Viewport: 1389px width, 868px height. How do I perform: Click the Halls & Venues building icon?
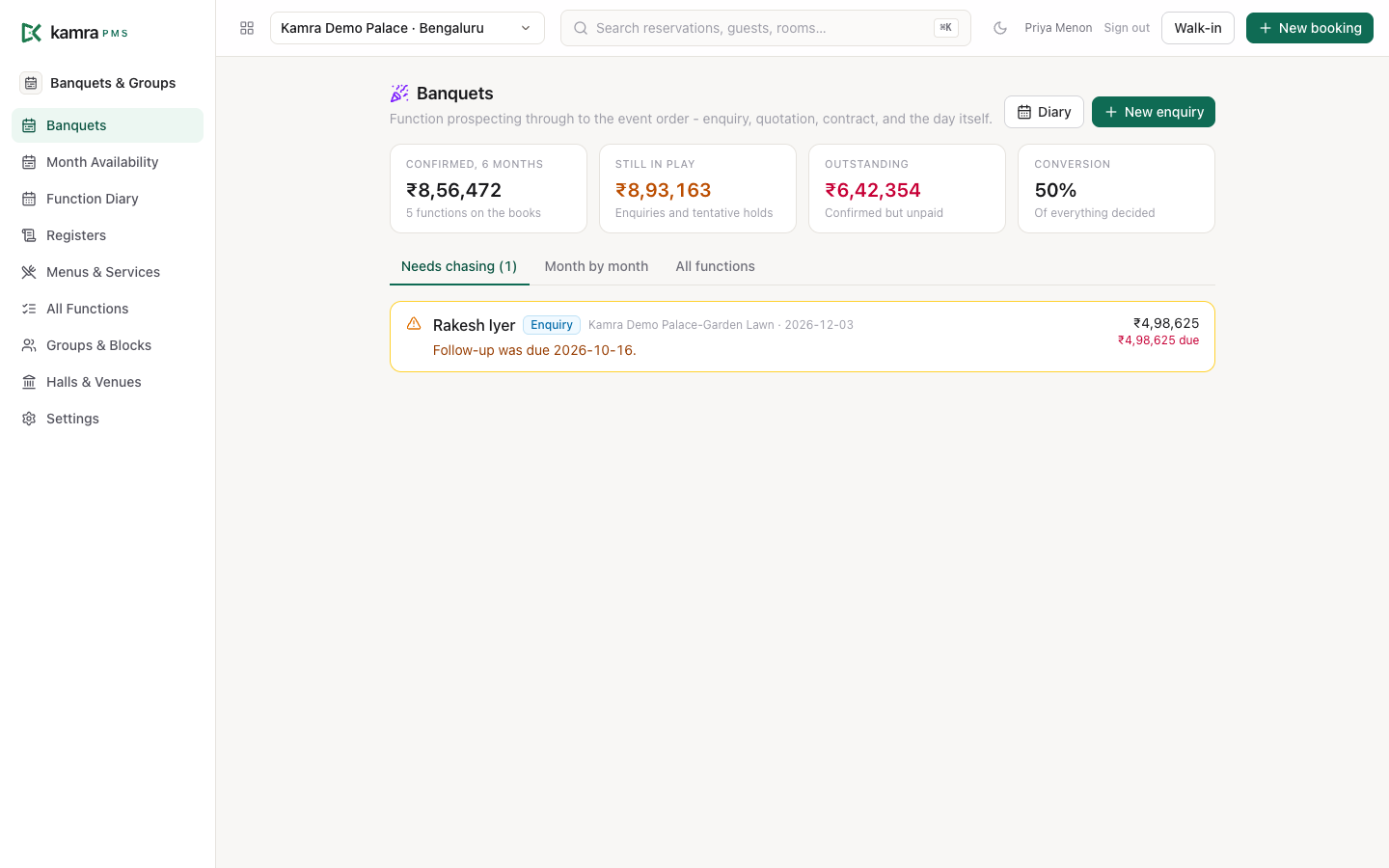pyautogui.click(x=29, y=382)
